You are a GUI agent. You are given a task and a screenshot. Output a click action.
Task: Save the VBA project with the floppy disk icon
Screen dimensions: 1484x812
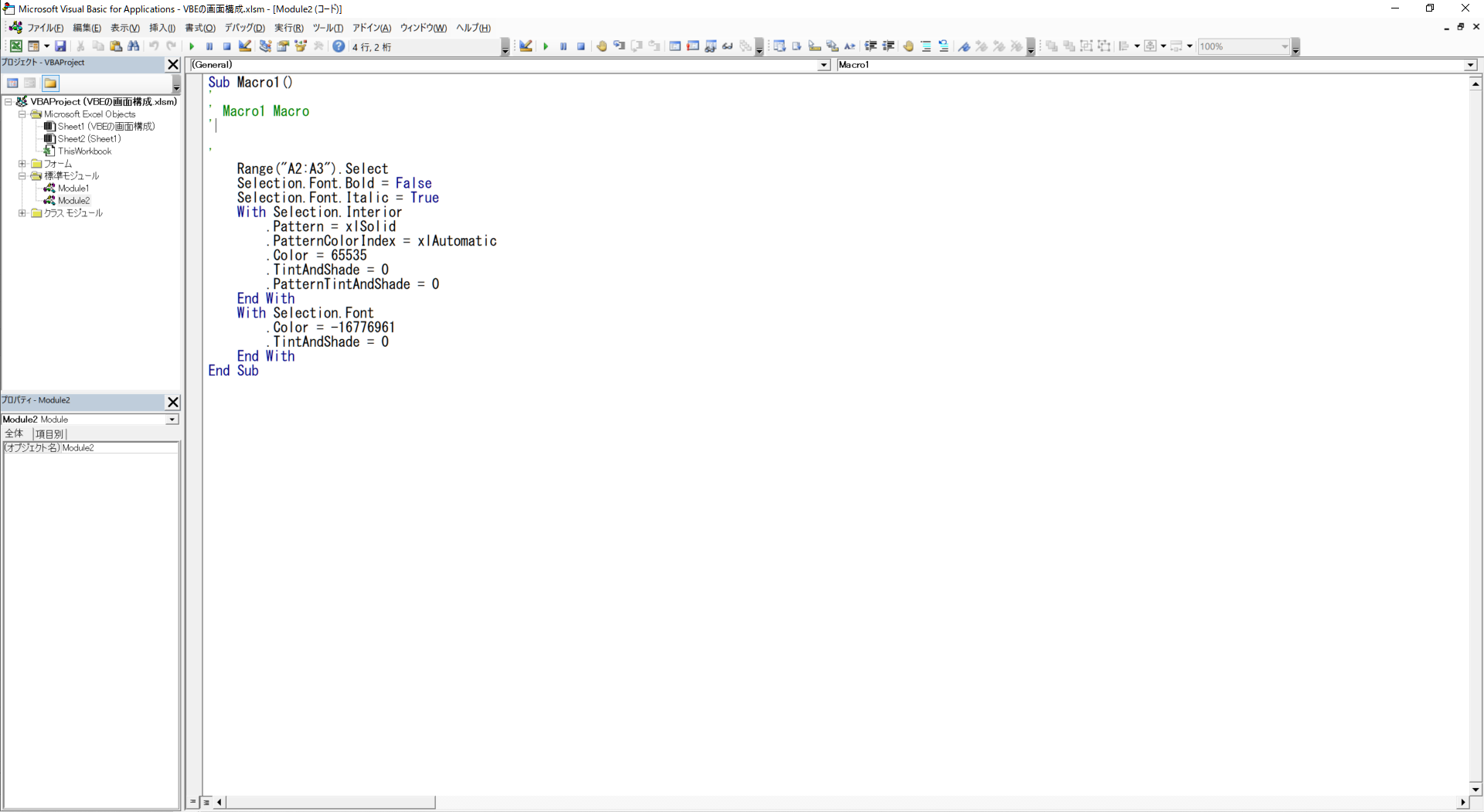60,46
